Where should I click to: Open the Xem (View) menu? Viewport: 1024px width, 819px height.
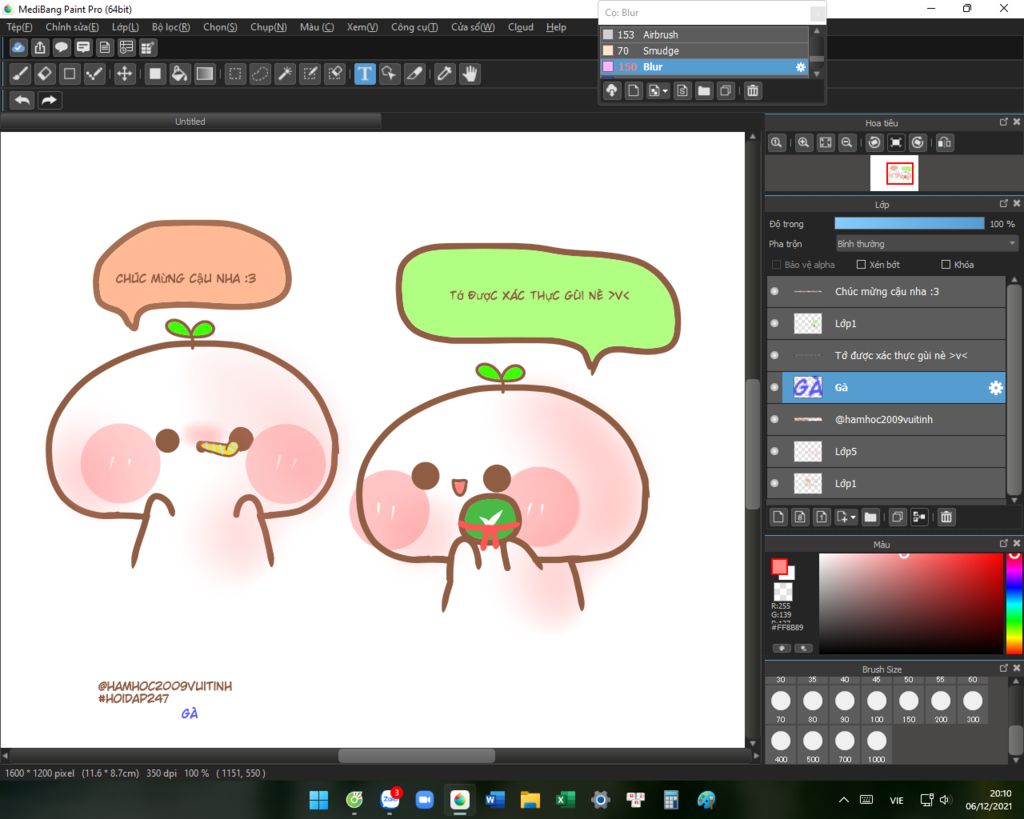coord(362,27)
